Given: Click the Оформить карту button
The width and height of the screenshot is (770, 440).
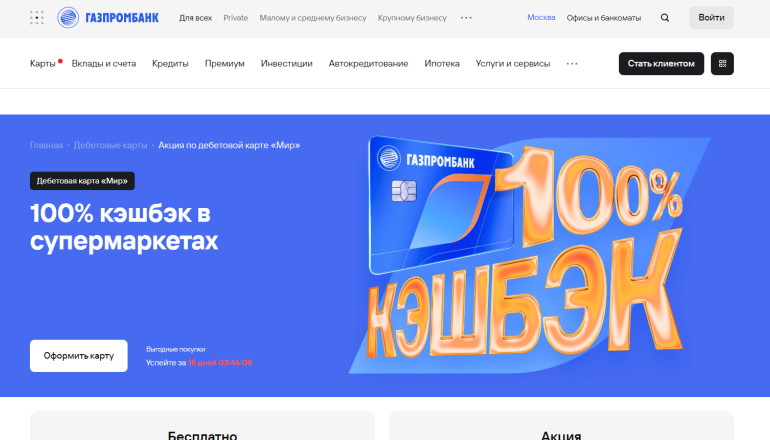Looking at the screenshot, I should point(79,356).
